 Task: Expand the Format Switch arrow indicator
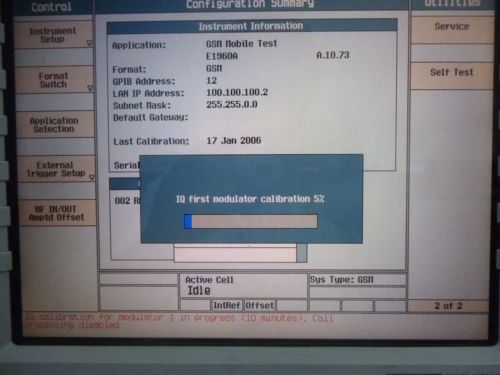90,88
